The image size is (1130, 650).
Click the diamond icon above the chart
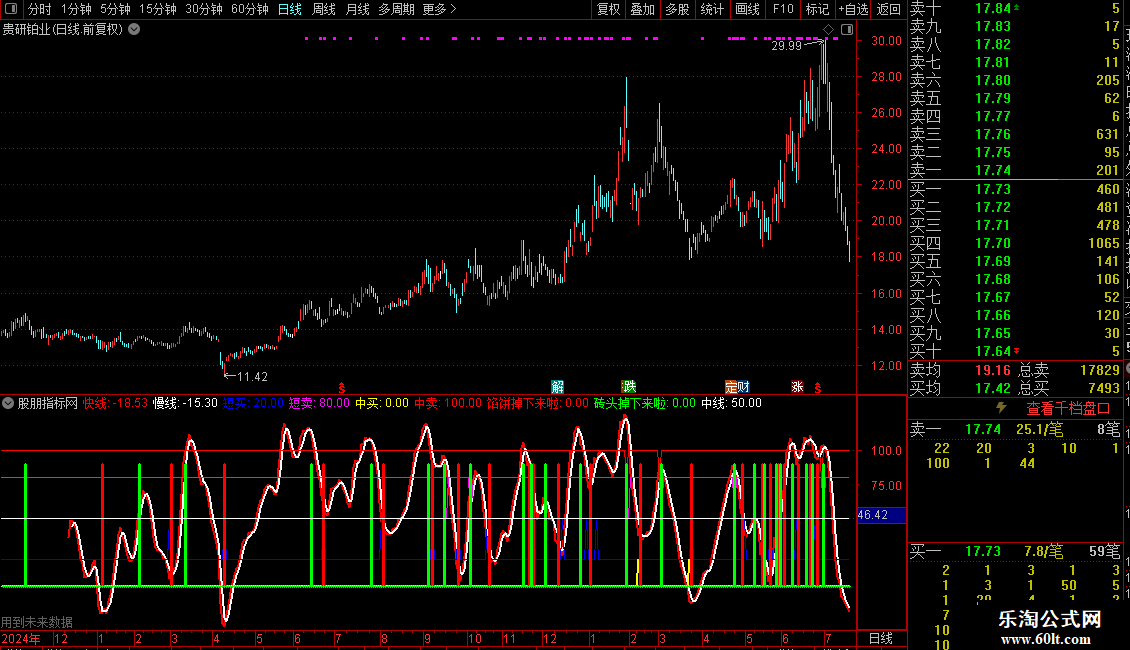point(829,30)
